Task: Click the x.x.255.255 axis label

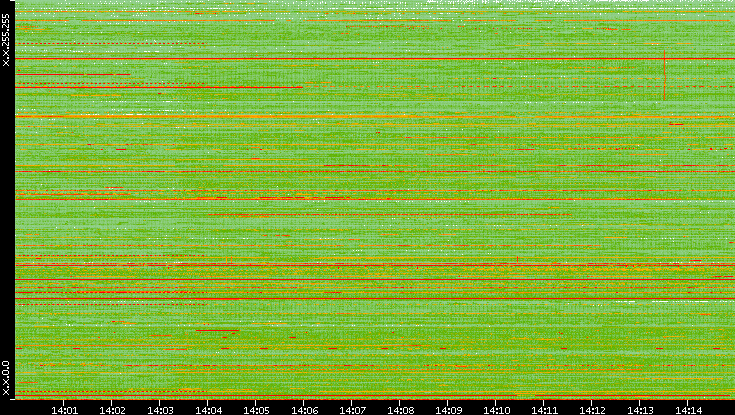Action: 6,40
